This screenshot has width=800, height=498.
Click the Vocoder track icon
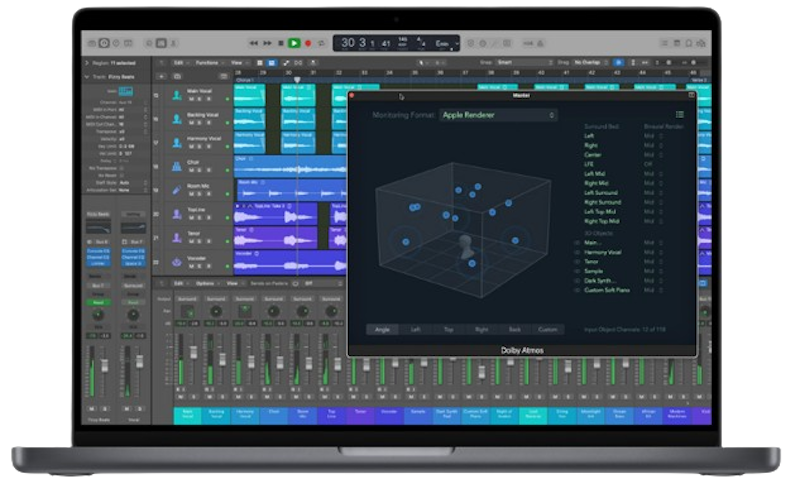[177, 262]
